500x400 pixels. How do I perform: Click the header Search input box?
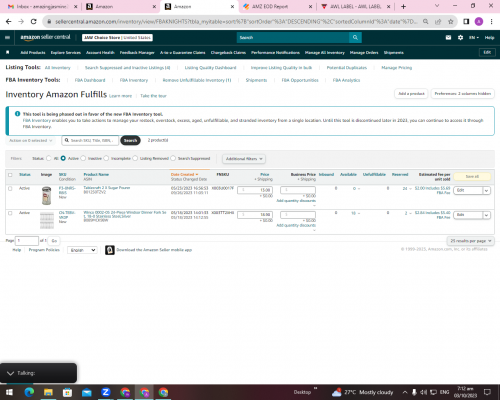point(293,37)
